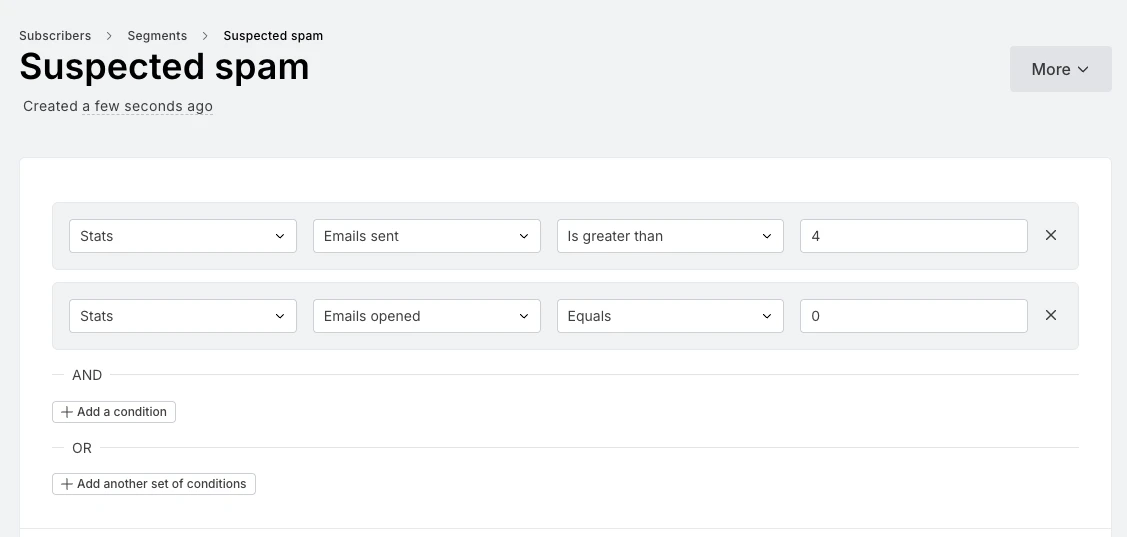
Task: Open the More actions menu
Action: point(1060,69)
